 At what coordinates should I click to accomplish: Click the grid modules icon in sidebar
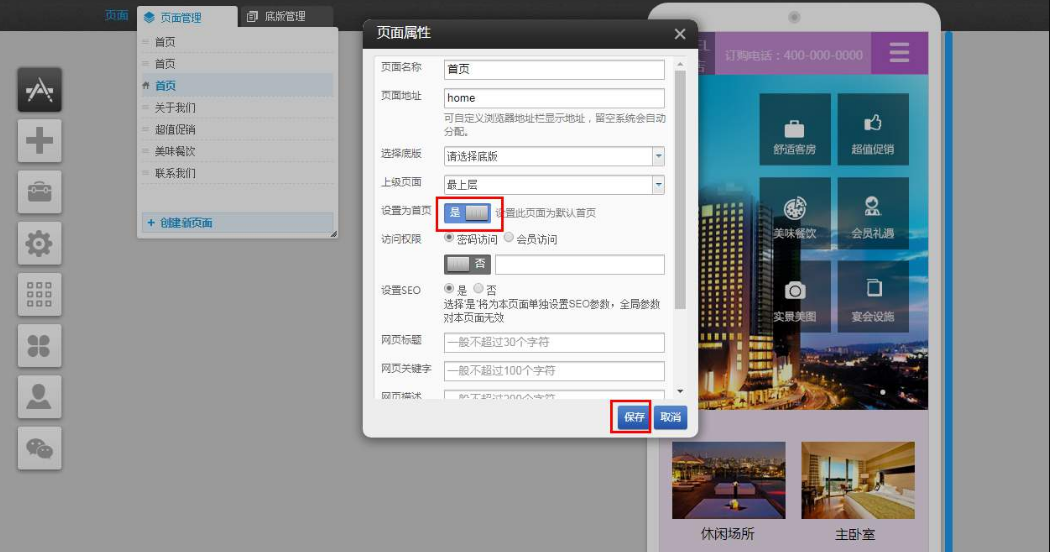(x=40, y=294)
